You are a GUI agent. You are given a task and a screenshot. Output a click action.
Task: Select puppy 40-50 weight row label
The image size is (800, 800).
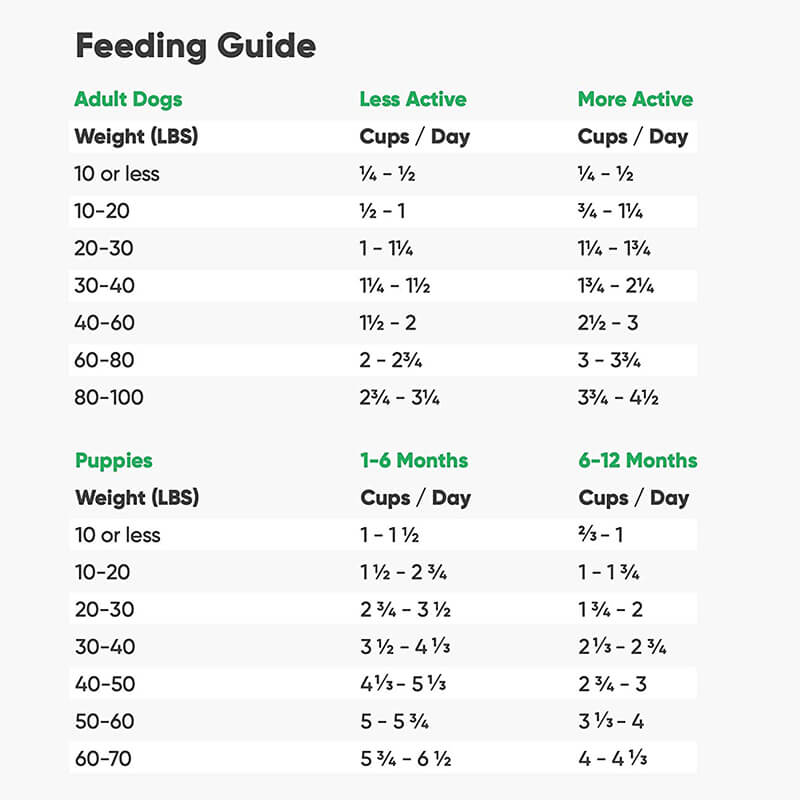click(x=105, y=684)
